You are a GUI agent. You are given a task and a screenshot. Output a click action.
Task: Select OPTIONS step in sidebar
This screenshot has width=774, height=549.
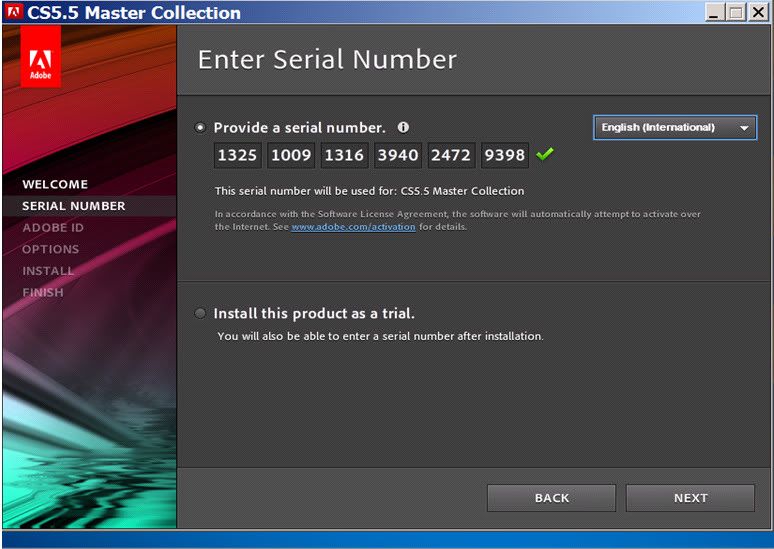coord(50,249)
